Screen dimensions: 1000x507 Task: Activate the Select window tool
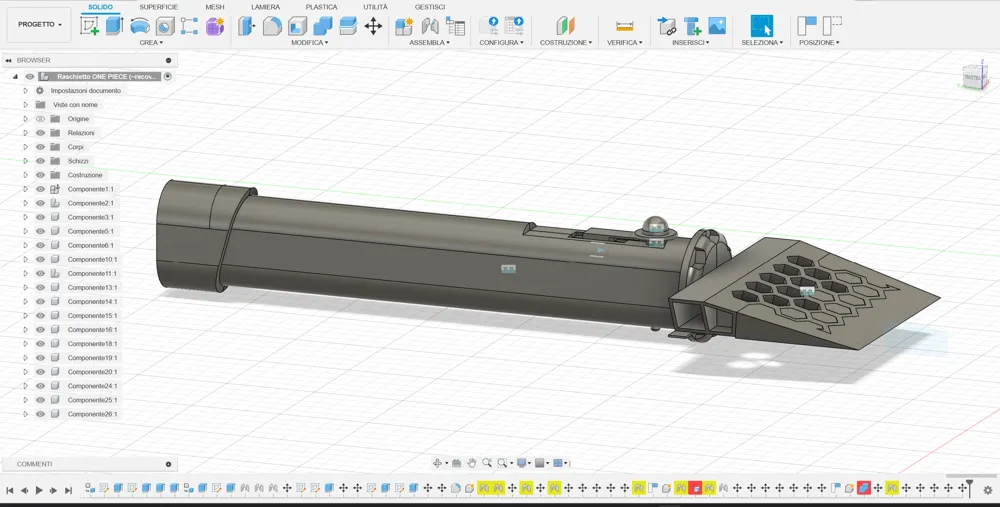(x=761, y=26)
